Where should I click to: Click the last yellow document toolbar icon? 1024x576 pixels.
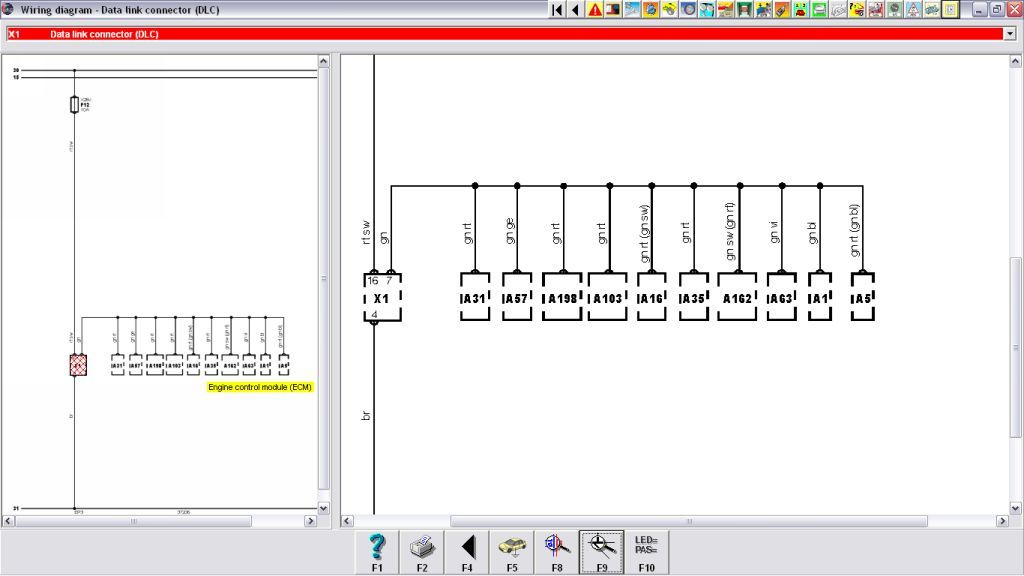pos(950,9)
